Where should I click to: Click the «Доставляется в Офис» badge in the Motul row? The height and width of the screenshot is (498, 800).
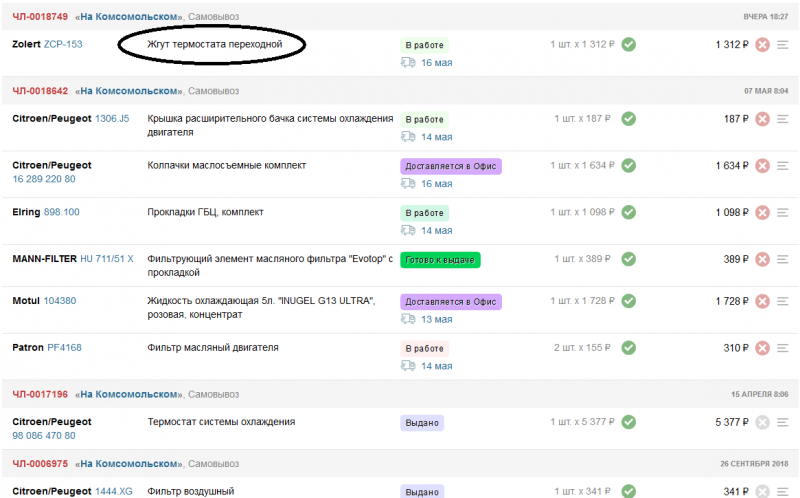click(x=451, y=302)
